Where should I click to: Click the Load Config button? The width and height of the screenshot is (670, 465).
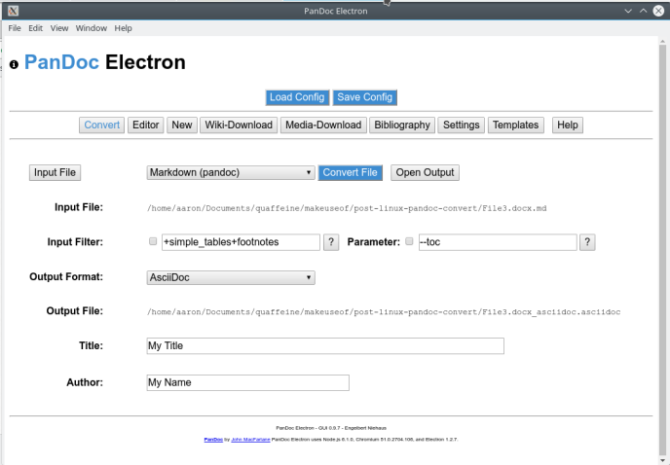click(x=297, y=97)
